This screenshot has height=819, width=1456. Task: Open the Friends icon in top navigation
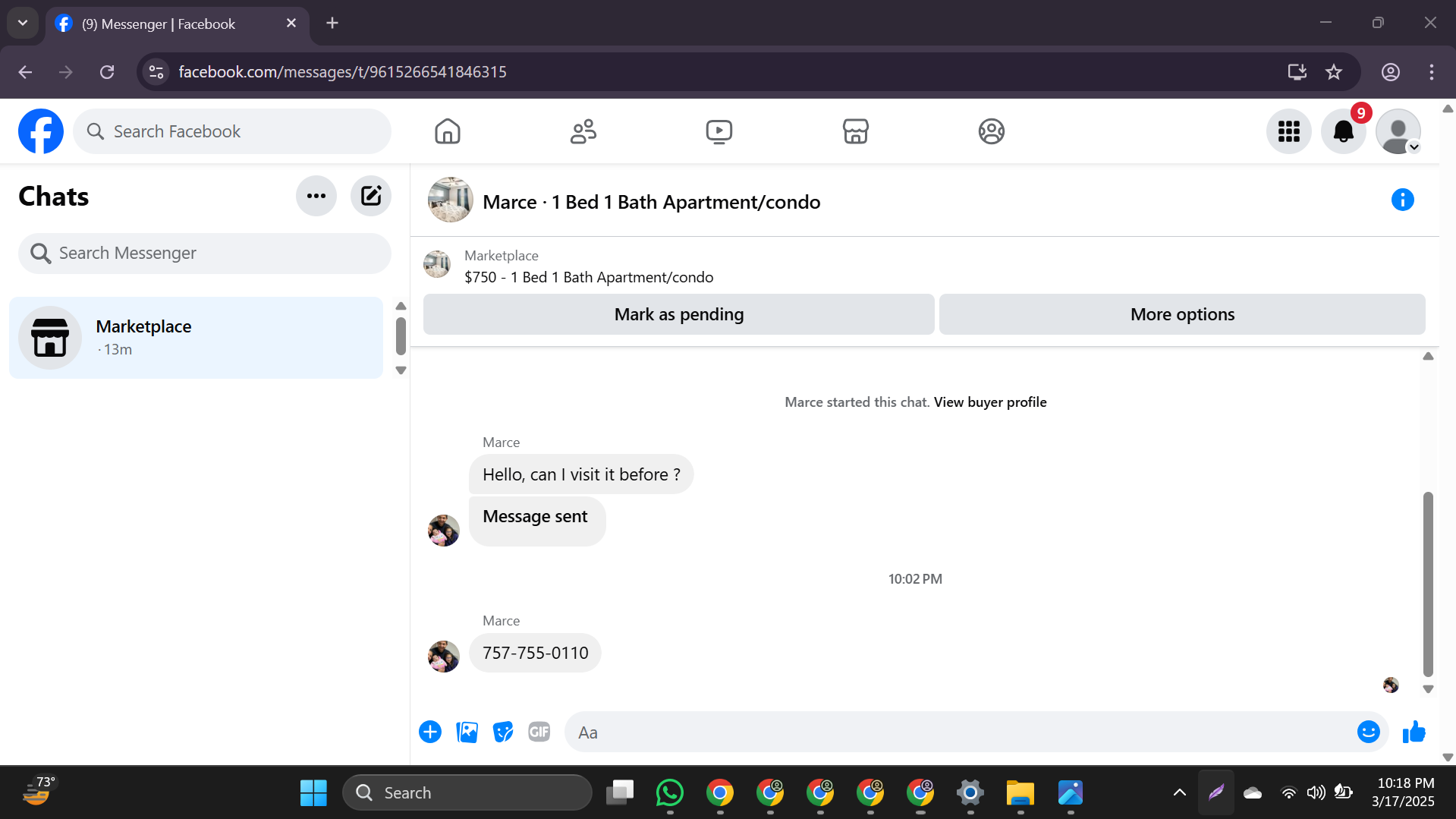coord(583,131)
